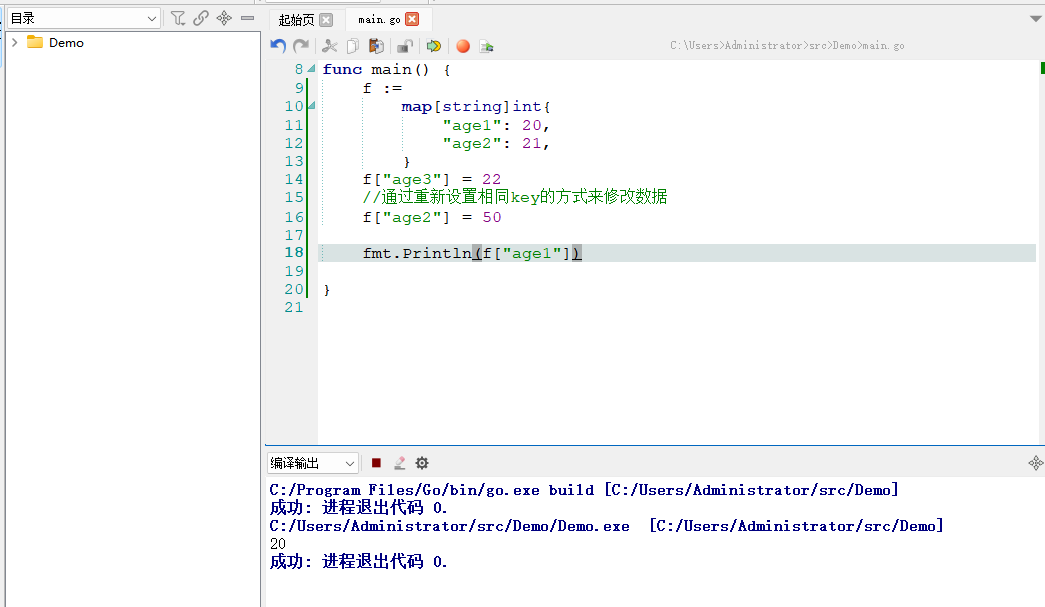
Task: Toggle breakpoint with the red circle icon
Action: click(463, 46)
